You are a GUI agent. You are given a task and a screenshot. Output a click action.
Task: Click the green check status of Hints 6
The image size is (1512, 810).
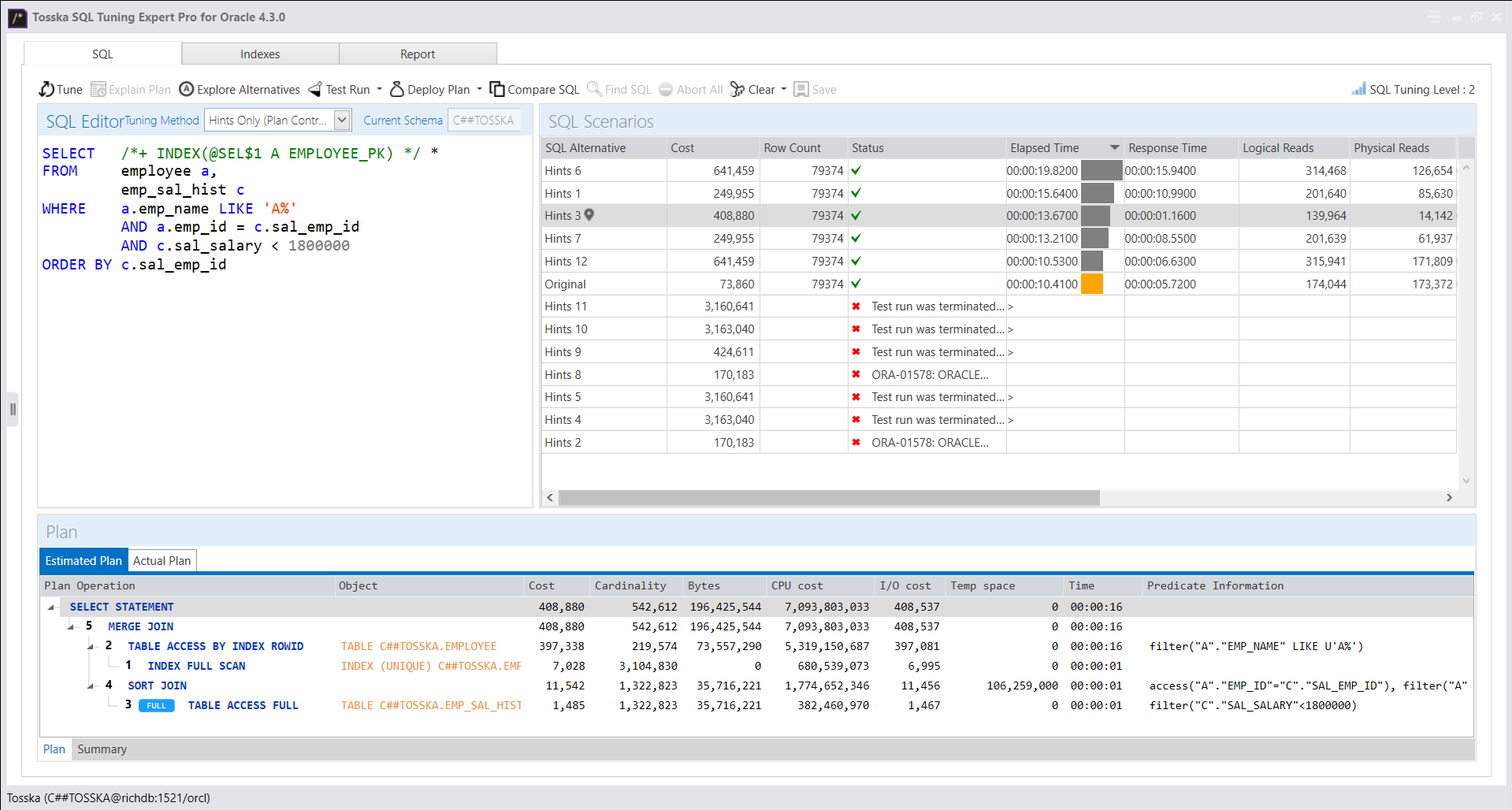[x=856, y=170]
